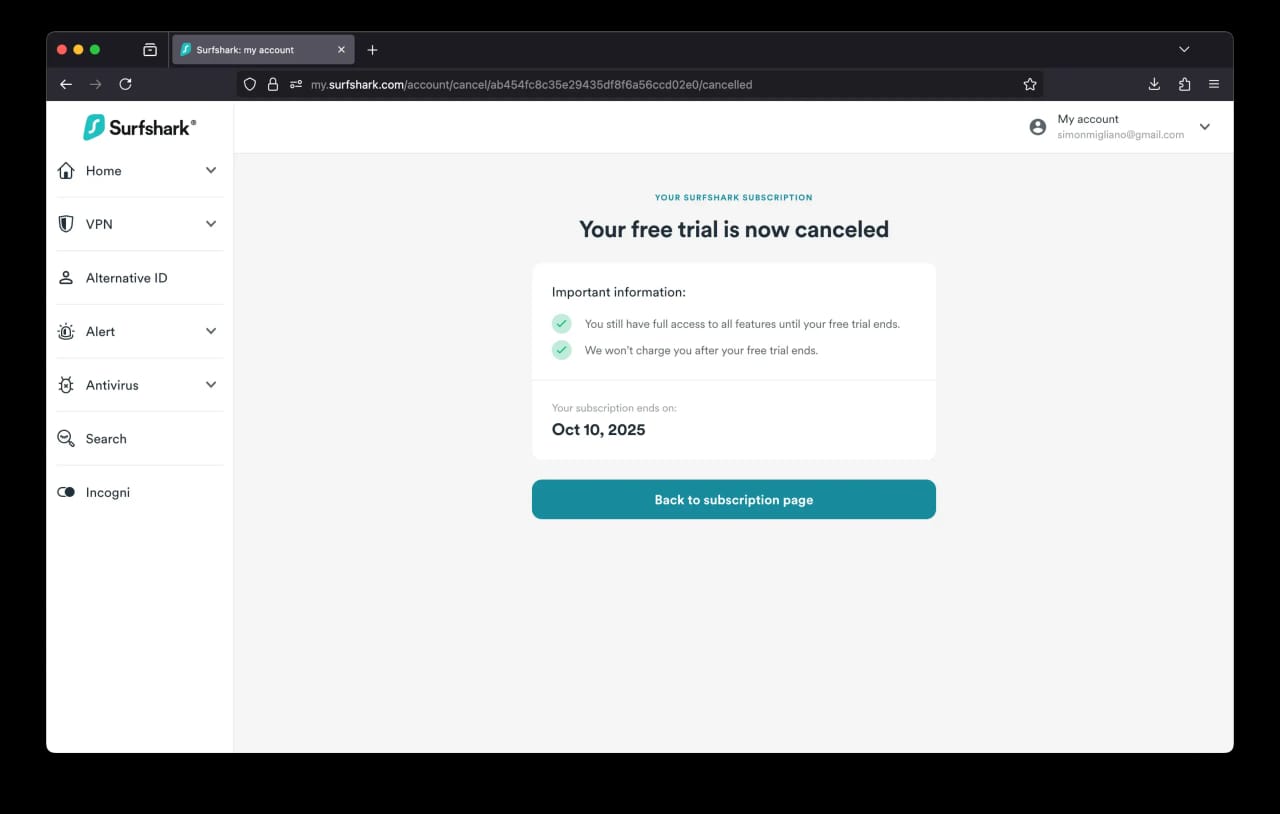Click Back to subscription page
Image resolution: width=1280 pixels, height=814 pixels.
pyautogui.click(x=733, y=499)
